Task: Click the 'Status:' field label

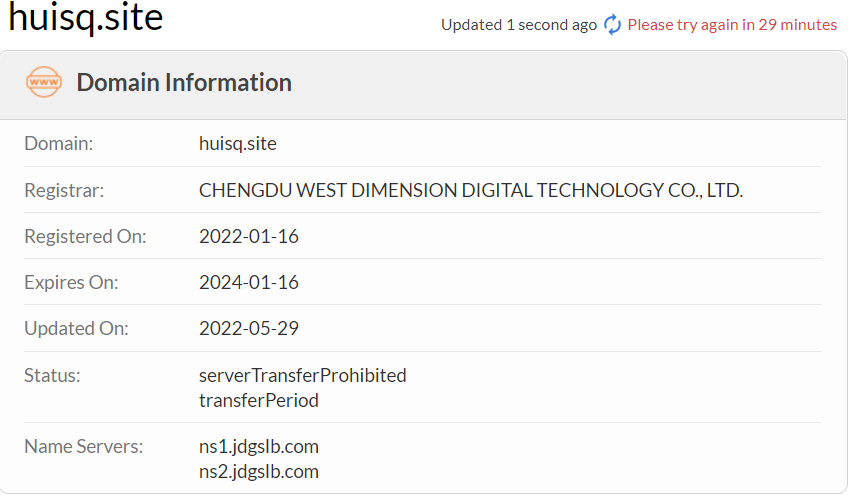Action: (52, 376)
